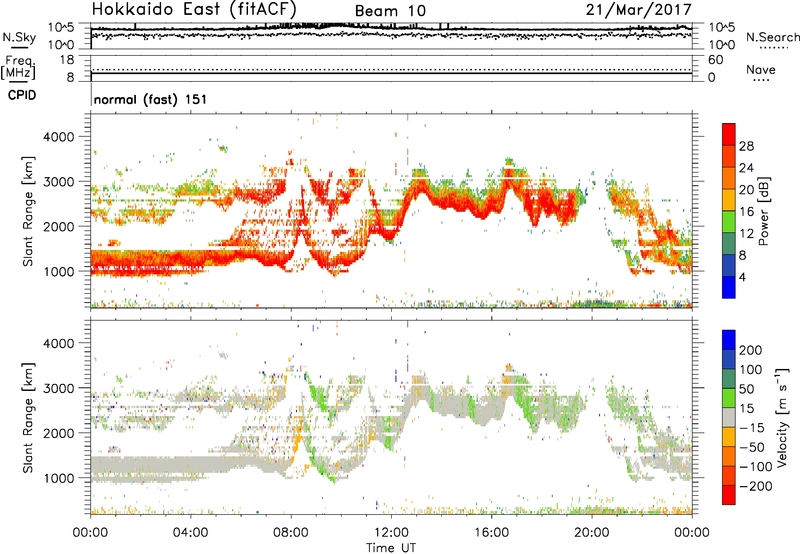
Task: Select the '15' value on the velocity colorbar
Action: click(x=746, y=408)
